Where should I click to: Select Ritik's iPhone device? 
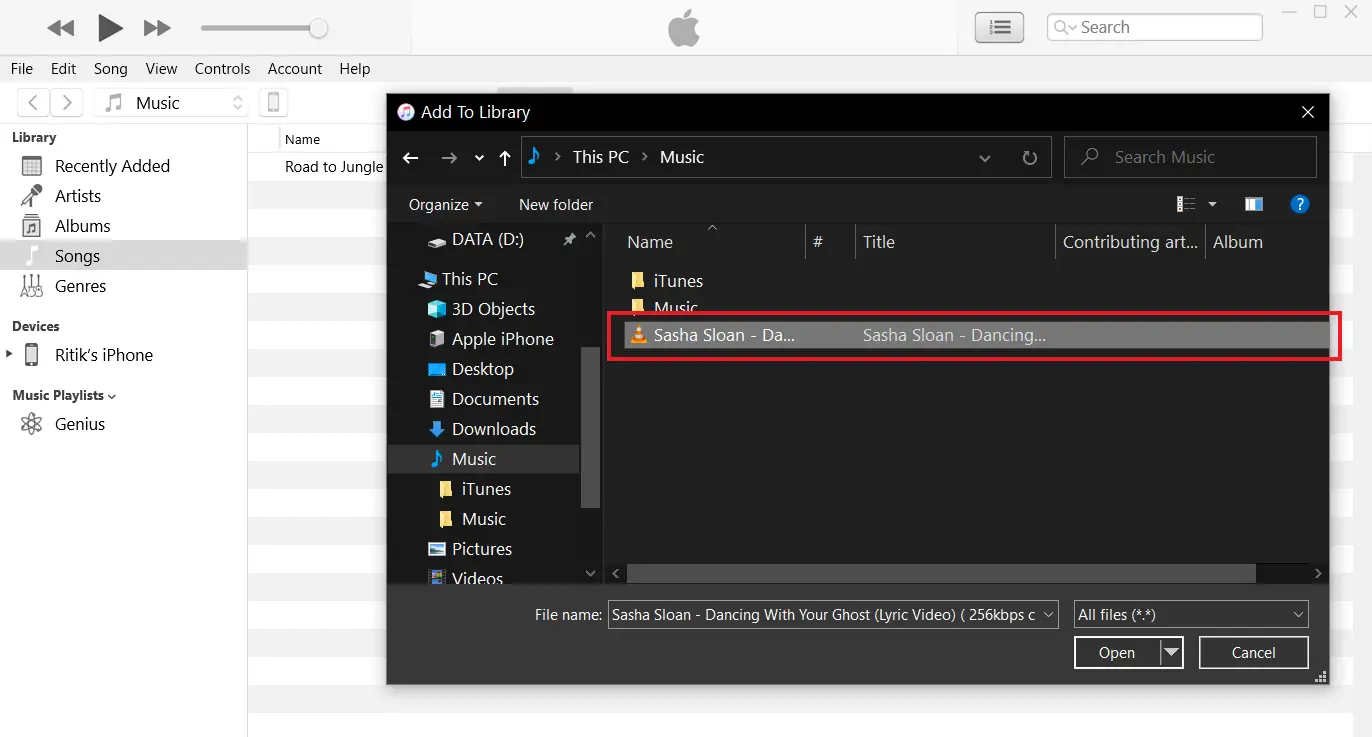[104, 355]
